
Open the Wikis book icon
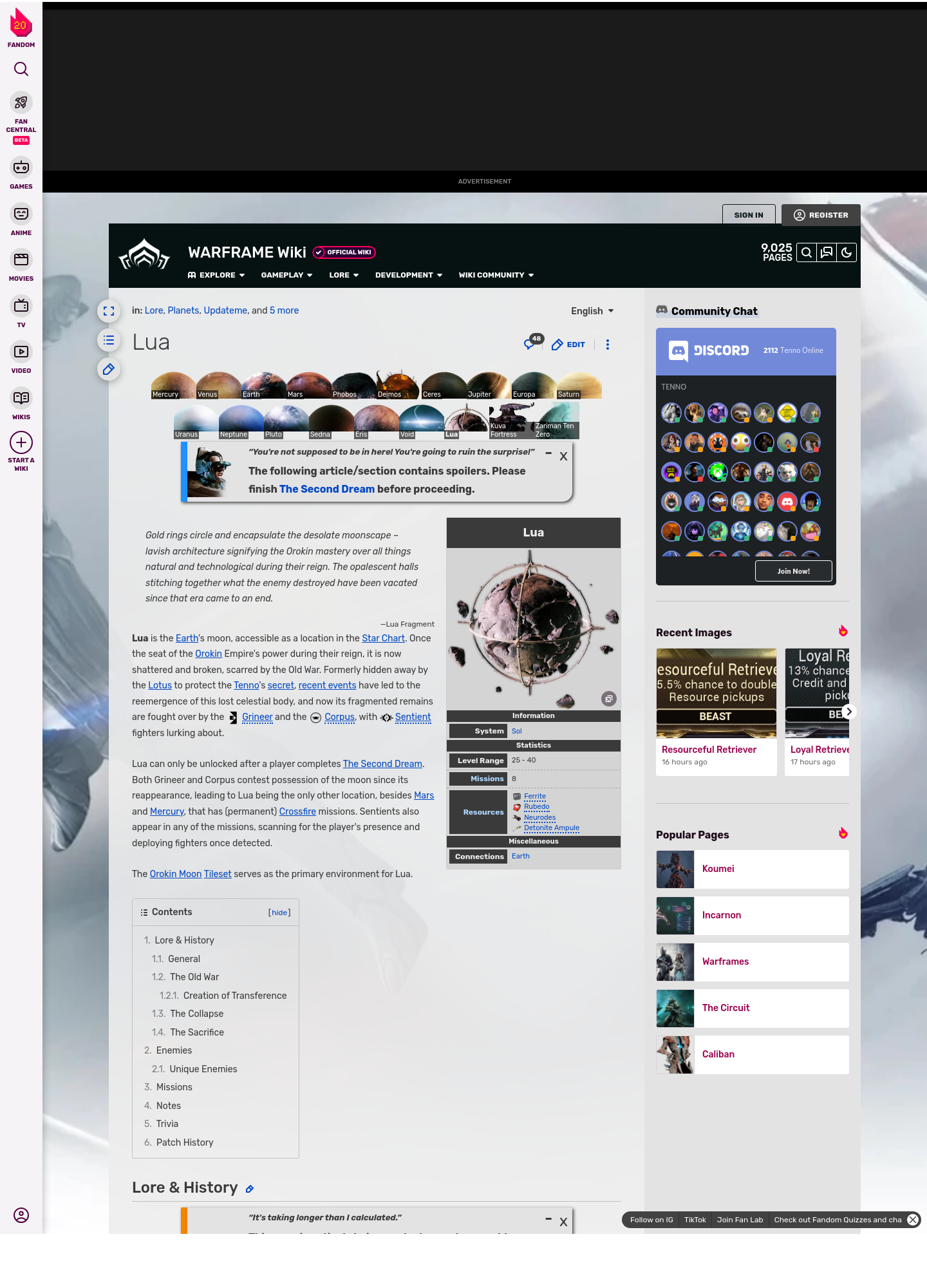[x=21, y=398]
